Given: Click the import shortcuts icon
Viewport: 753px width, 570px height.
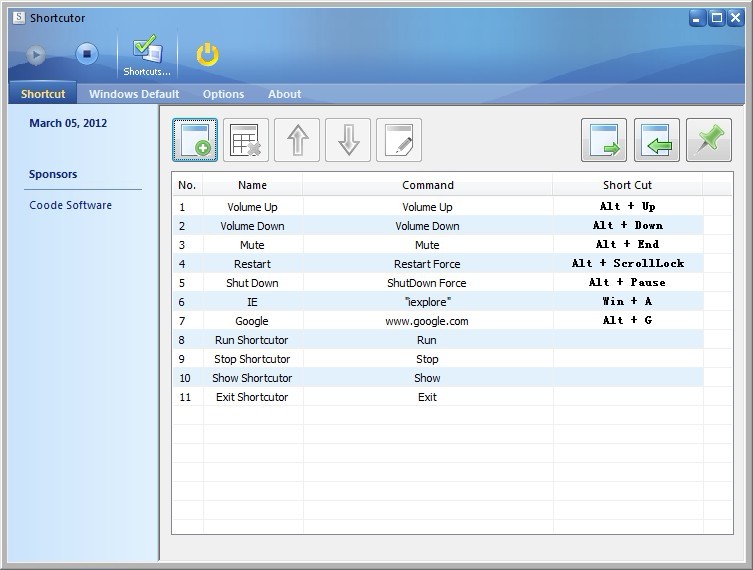Looking at the screenshot, I should (656, 140).
